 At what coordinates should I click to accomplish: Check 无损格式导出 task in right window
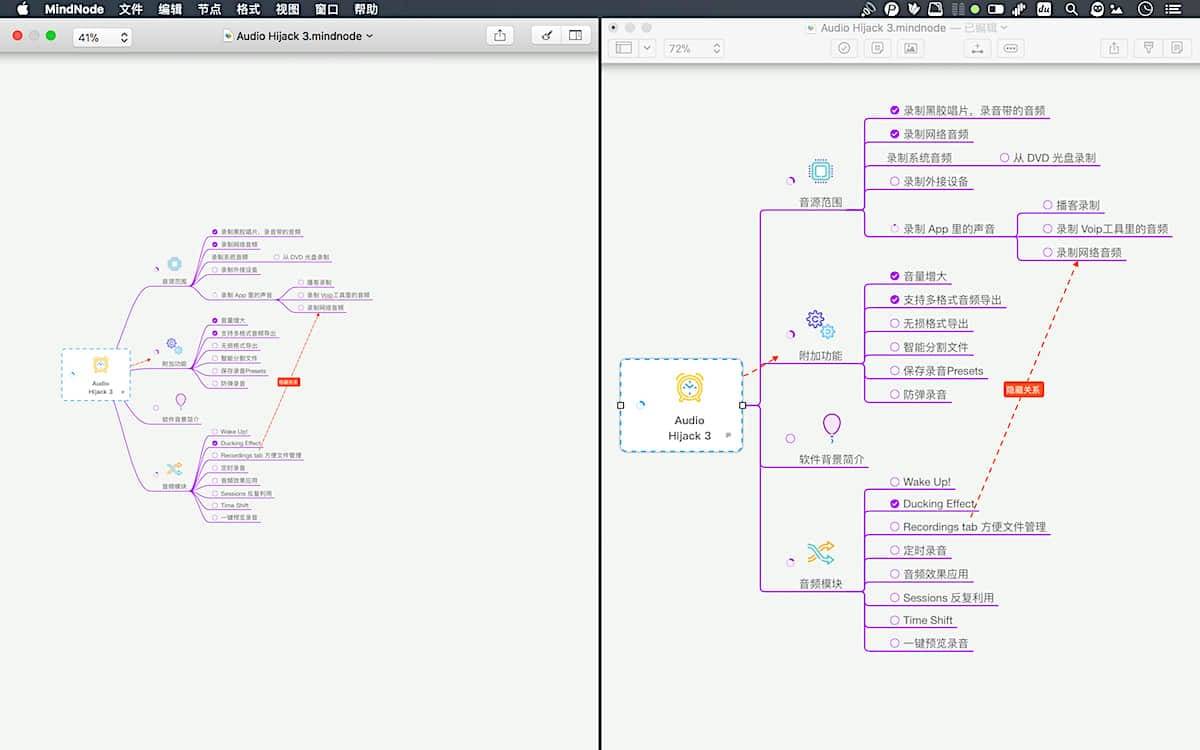pyautogui.click(x=895, y=324)
